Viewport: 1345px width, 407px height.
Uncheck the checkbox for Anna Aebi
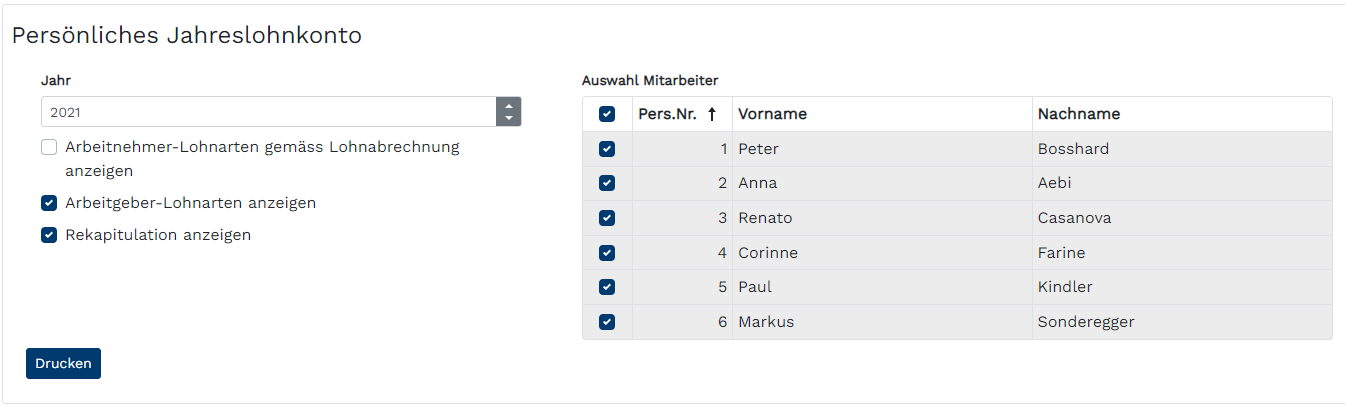(607, 183)
